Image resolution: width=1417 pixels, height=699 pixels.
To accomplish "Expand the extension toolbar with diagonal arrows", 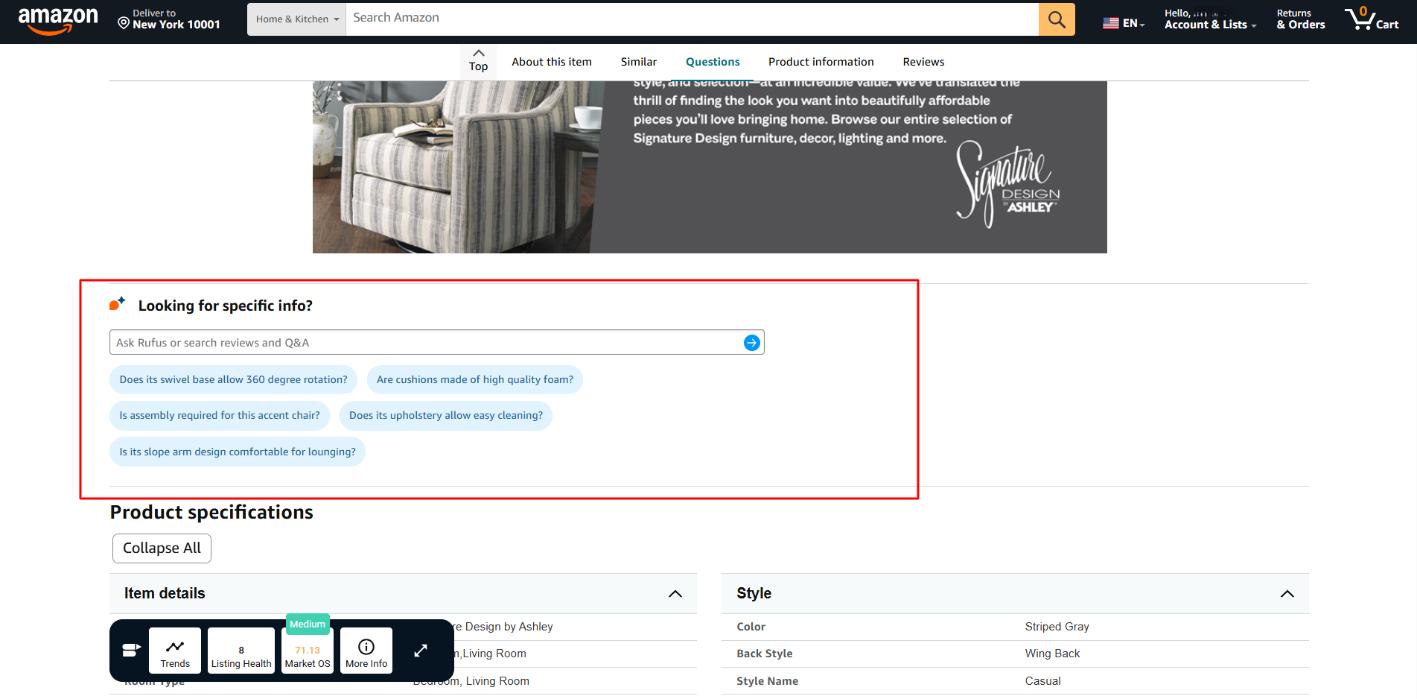I will pyautogui.click(x=420, y=650).
